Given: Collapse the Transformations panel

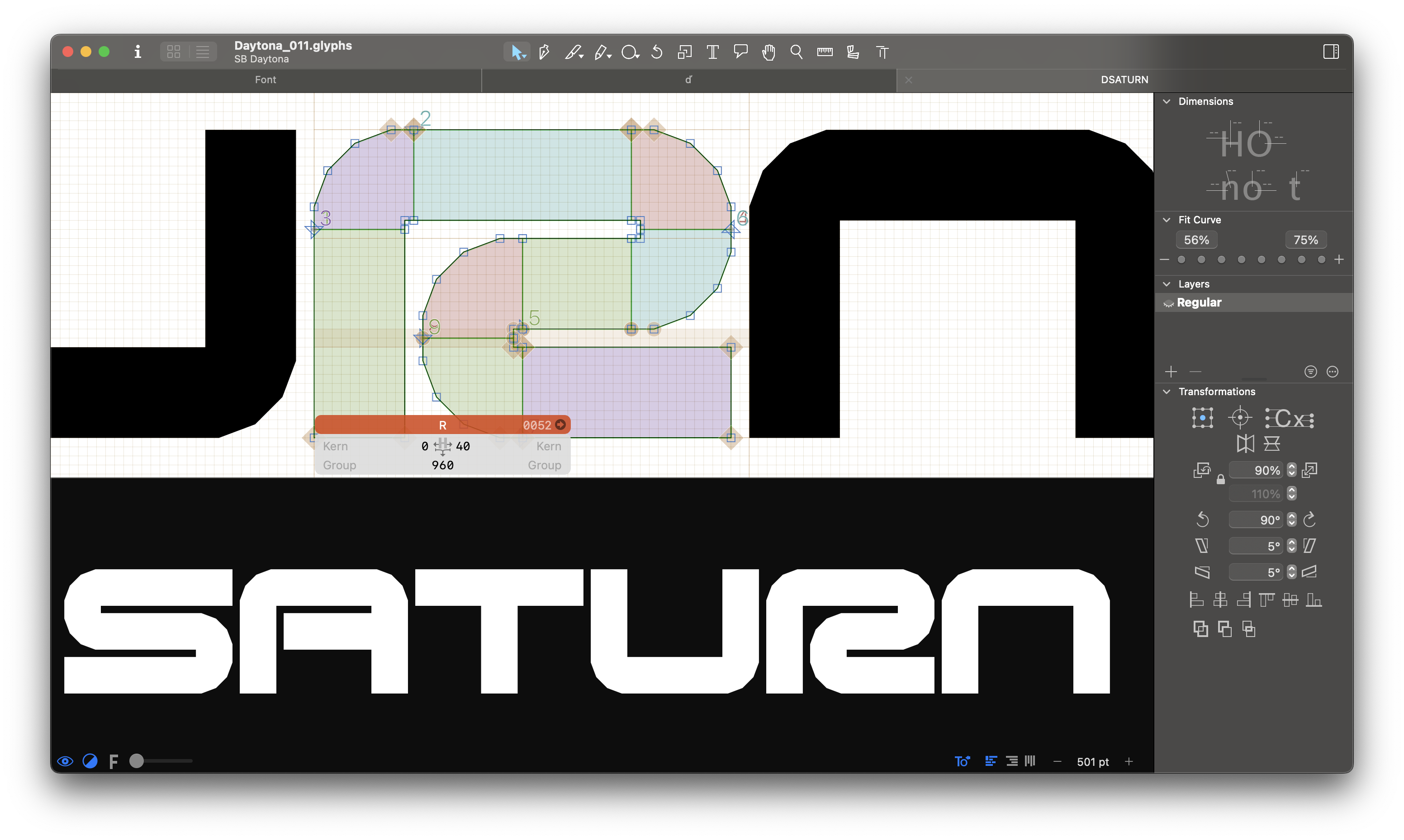Looking at the screenshot, I should click(x=1167, y=391).
